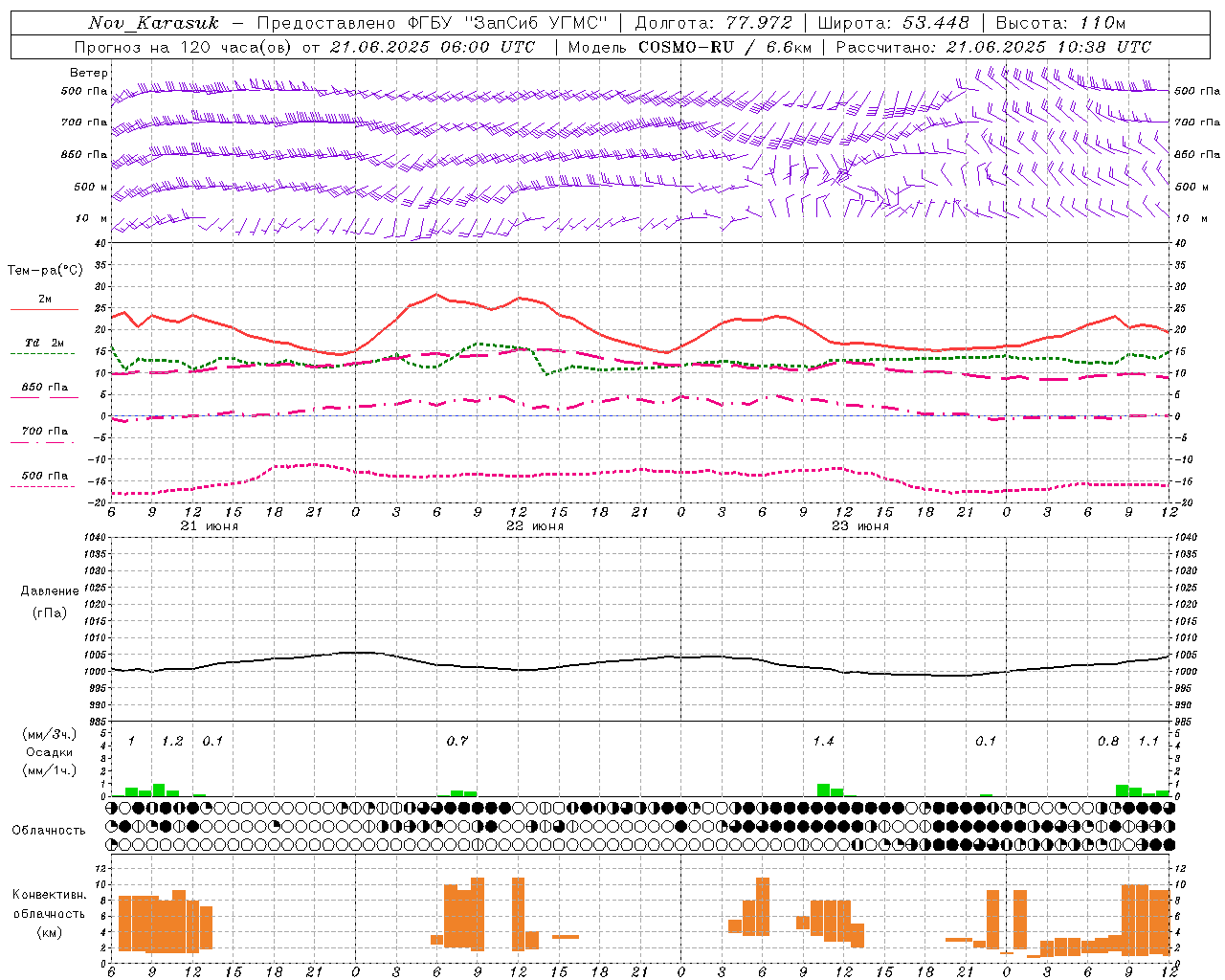Click the '0.8' precipitation amount value

1108,742
